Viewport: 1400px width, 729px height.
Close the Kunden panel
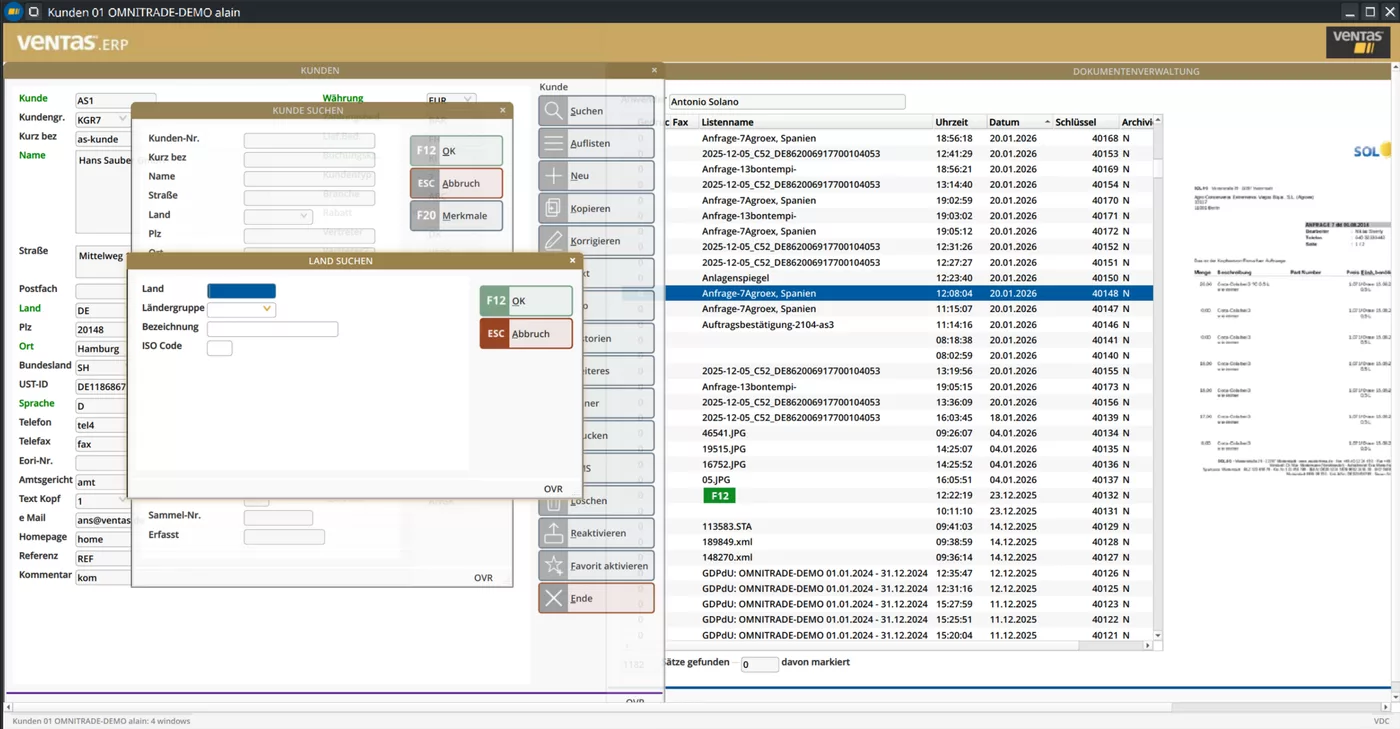654,70
